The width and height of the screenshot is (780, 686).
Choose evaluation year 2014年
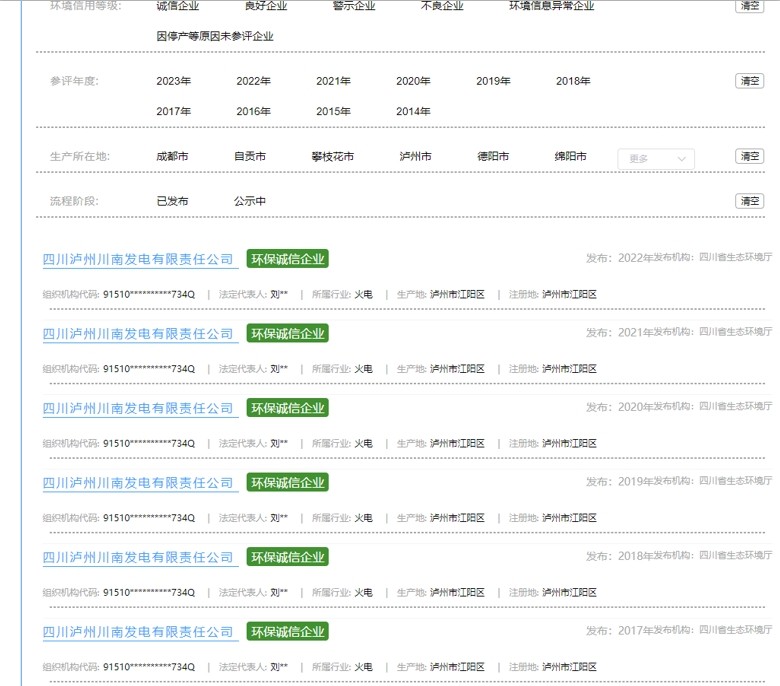pos(413,111)
